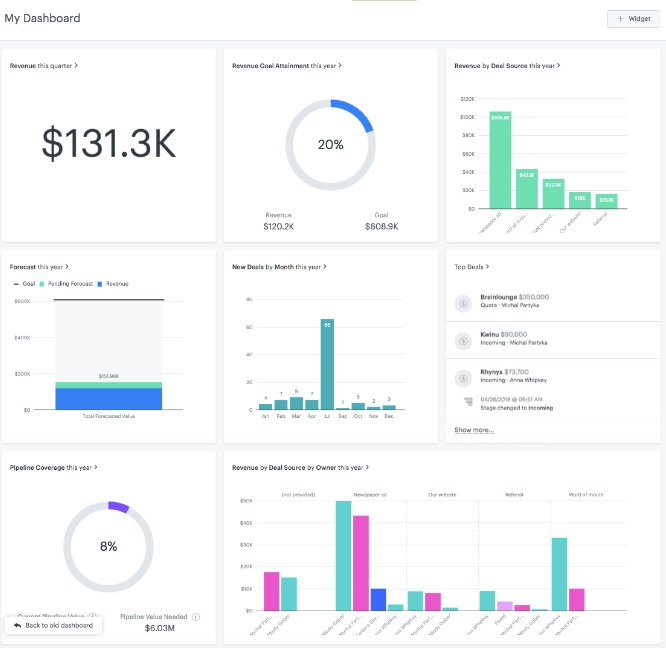Screen dimensions: 666x648
Task: Click the Referral group header
Action: pyautogui.click(x=514, y=495)
